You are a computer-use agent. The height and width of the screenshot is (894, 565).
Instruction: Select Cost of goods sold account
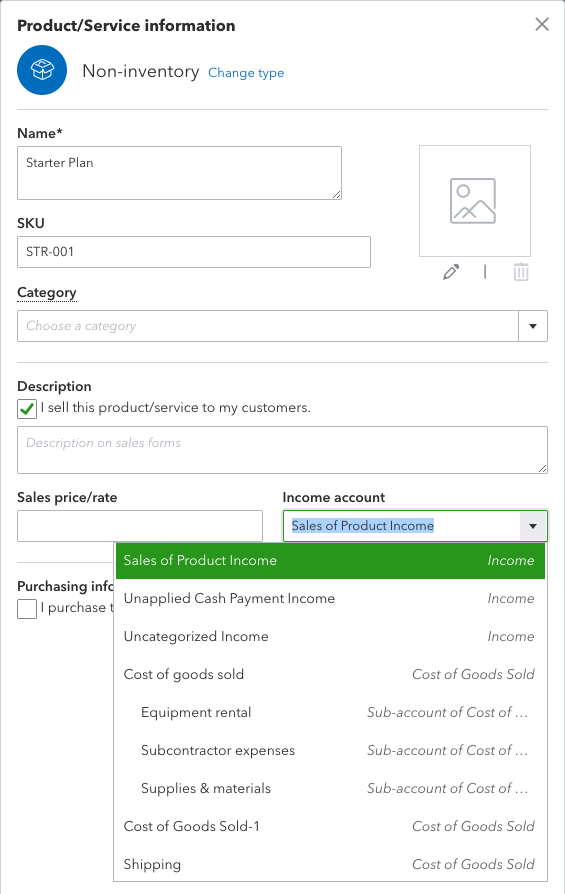pos(330,674)
